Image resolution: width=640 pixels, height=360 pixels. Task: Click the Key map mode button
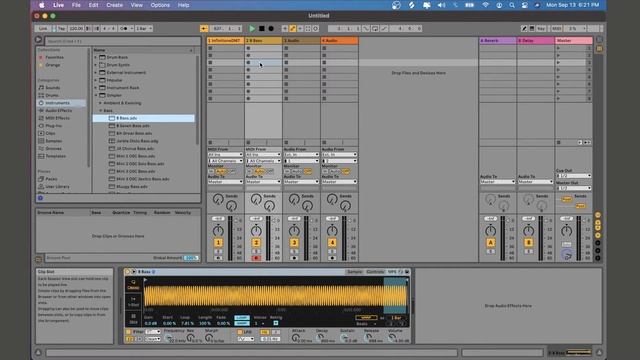pyautogui.click(x=541, y=29)
